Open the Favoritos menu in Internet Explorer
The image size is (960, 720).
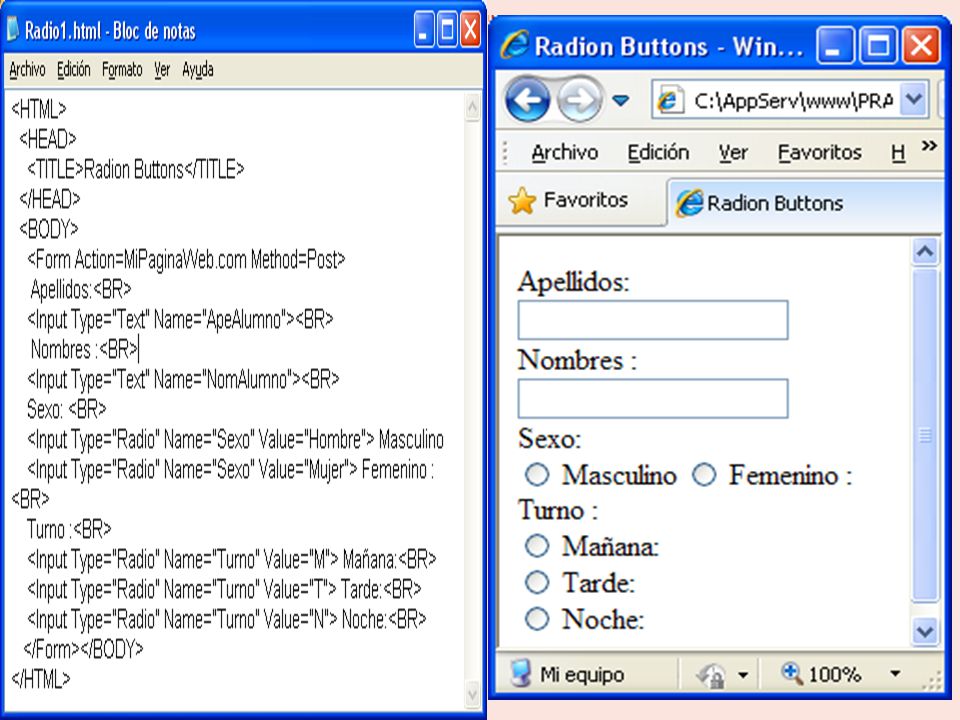coord(819,152)
